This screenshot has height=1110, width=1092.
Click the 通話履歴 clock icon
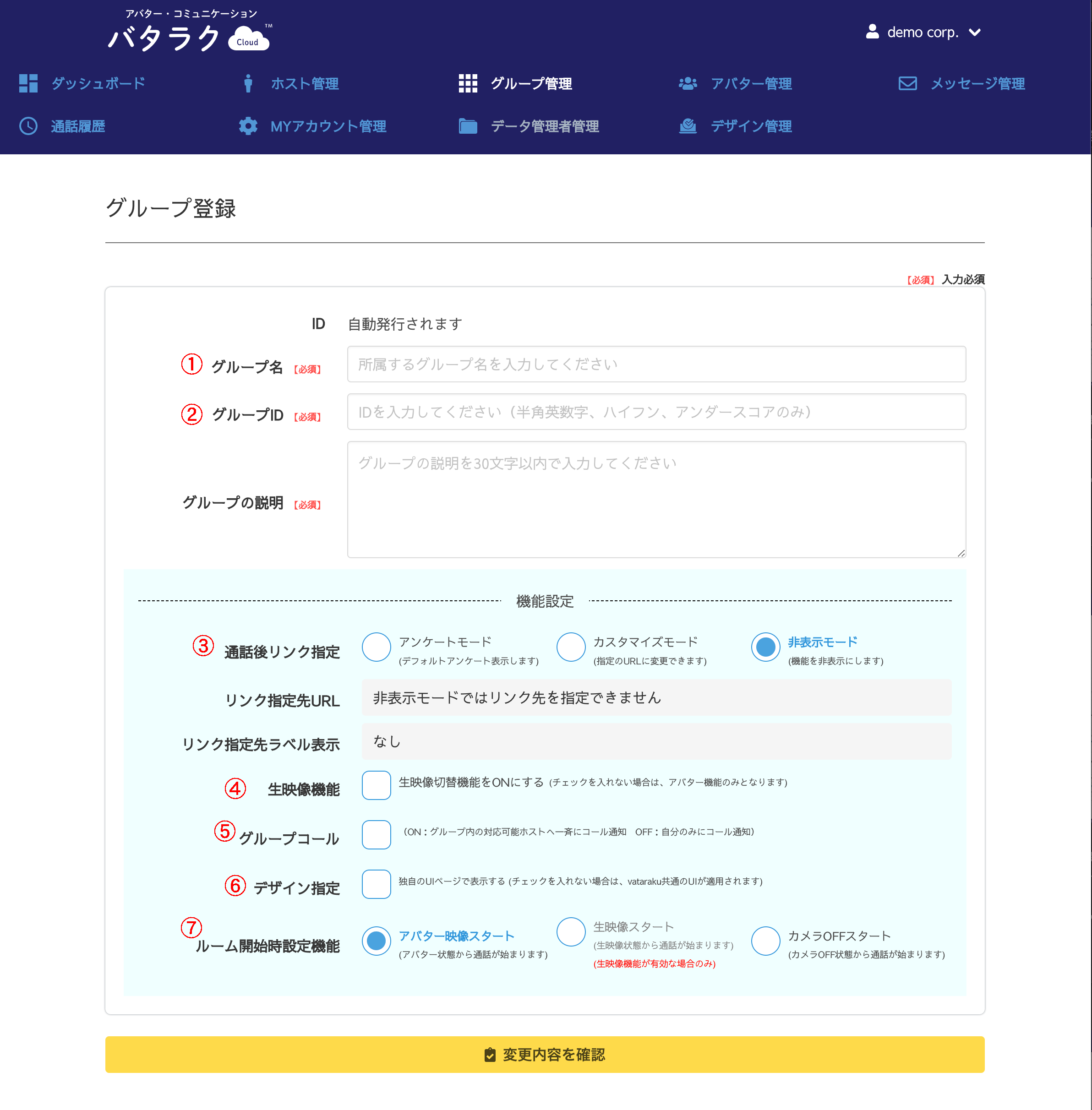pyautogui.click(x=28, y=126)
